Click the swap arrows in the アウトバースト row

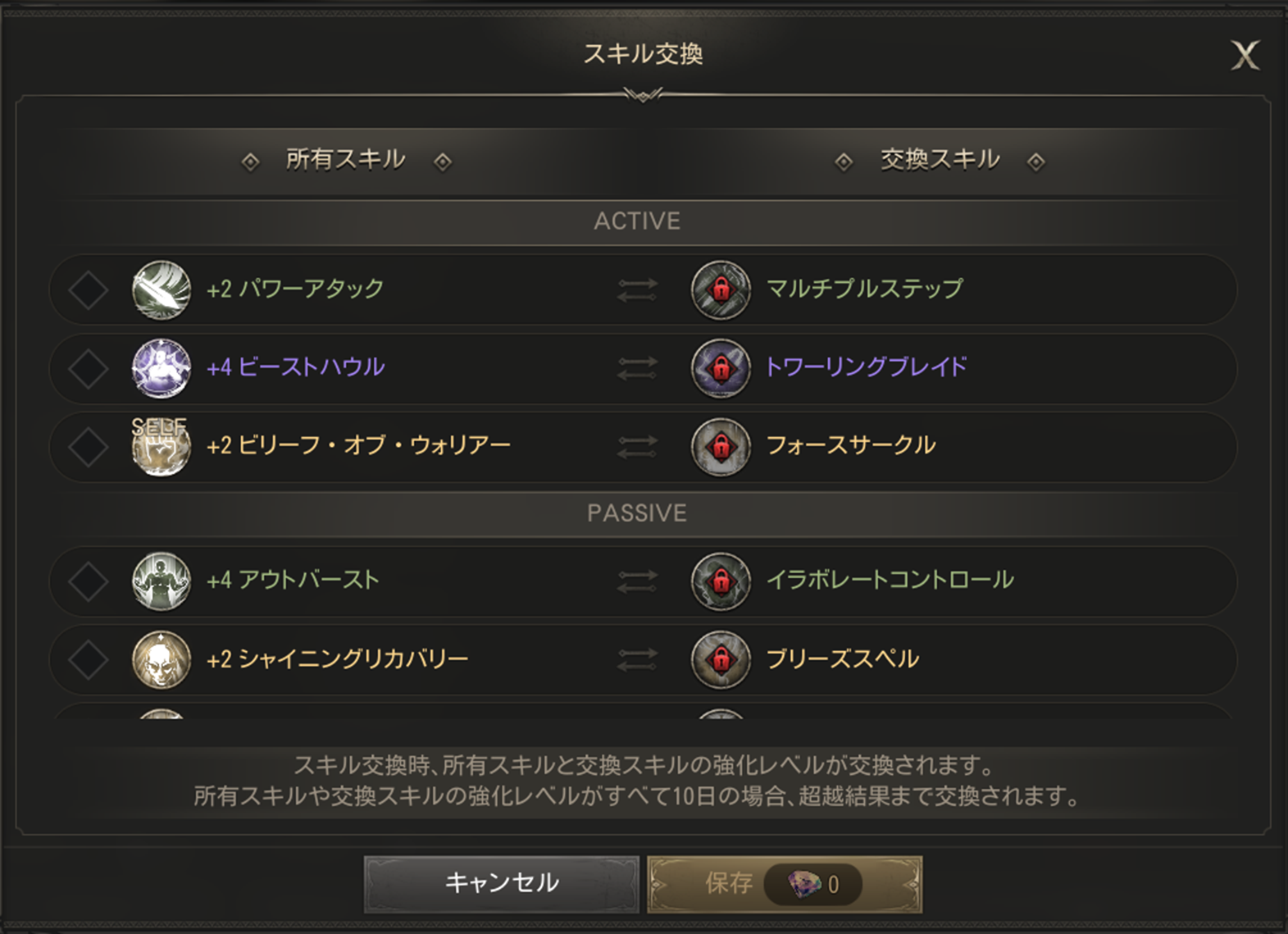pos(637,581)
